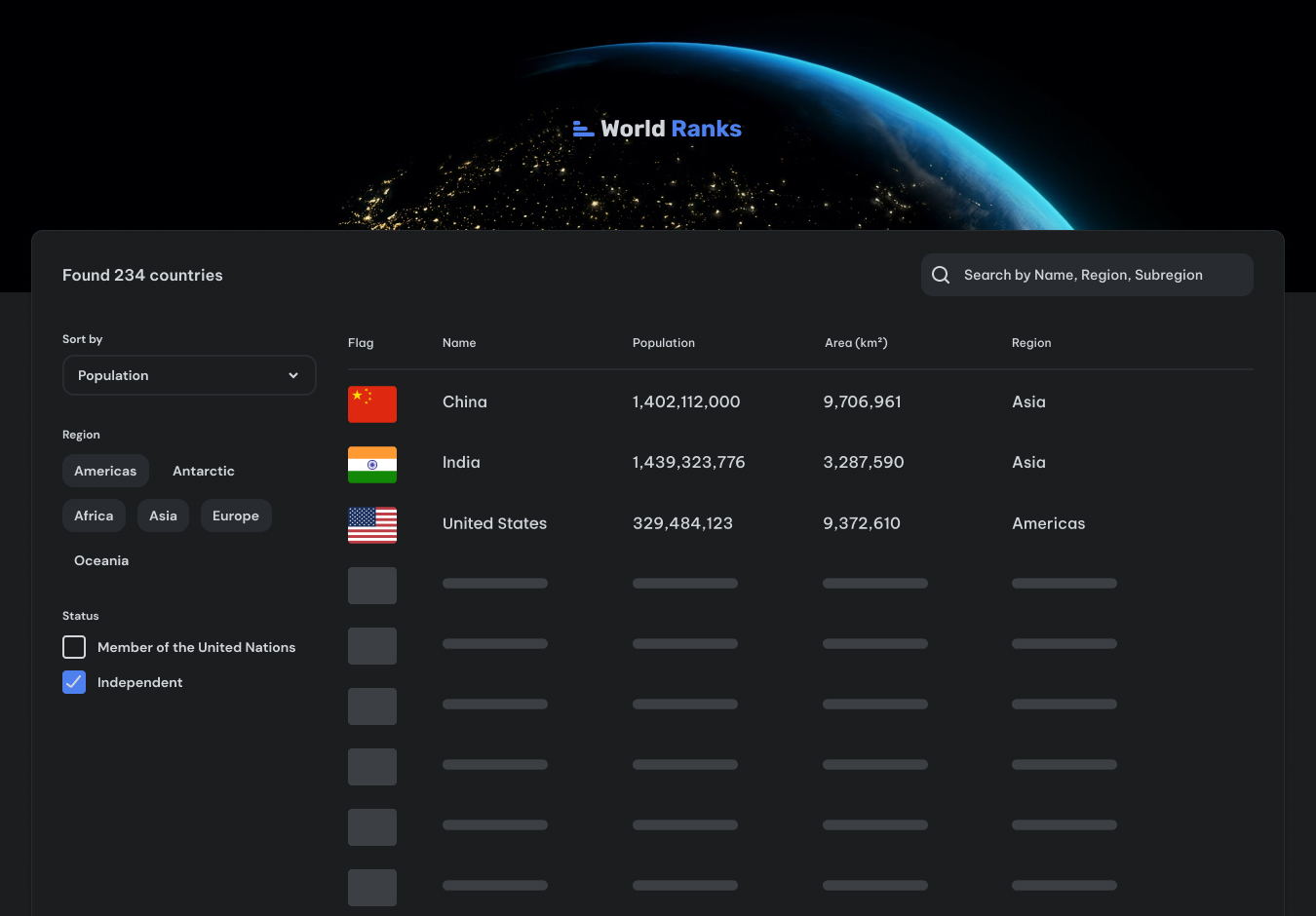The height and width of the screenshot is (916, 1316).
Task: Click Americas region in United States row
Action: pyautogui.click(x=1049, y=523)
